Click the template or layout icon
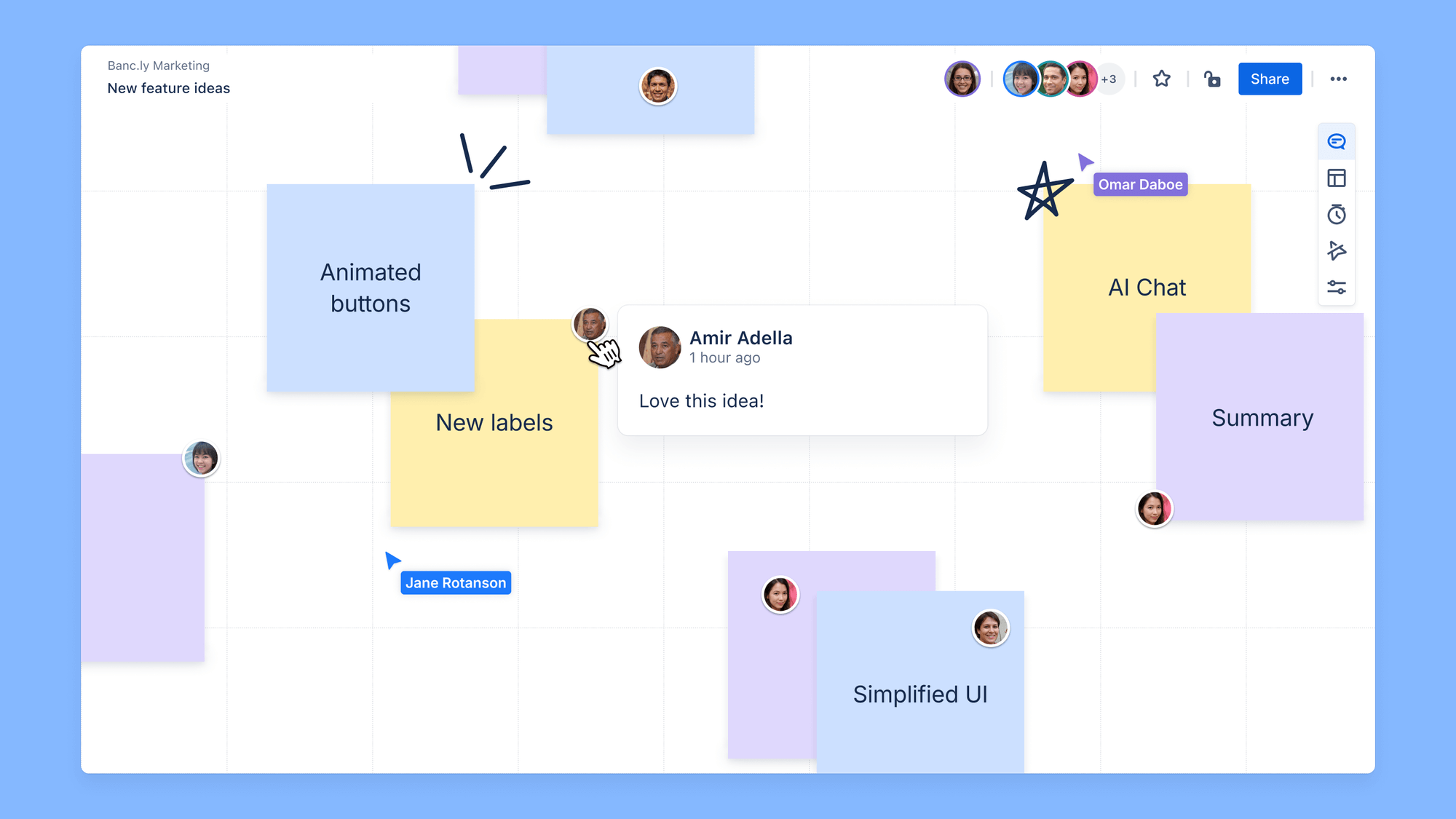This screenshot has height=819, width=1456. coord(1337,177)
